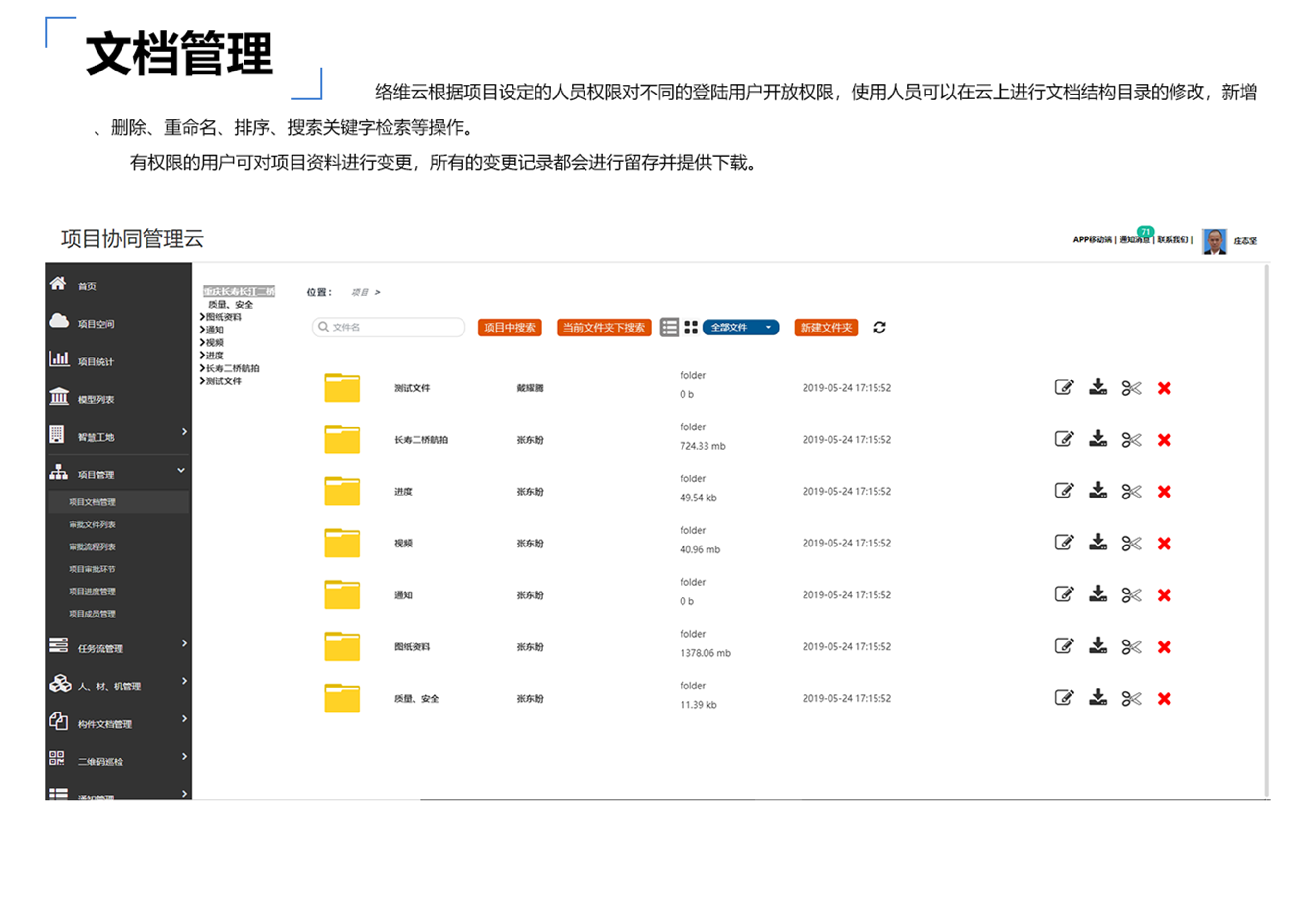Expand the 任务流管理 sidebar menu
Viewport: 1316px width, 902px height.
(x=184, y=643)
